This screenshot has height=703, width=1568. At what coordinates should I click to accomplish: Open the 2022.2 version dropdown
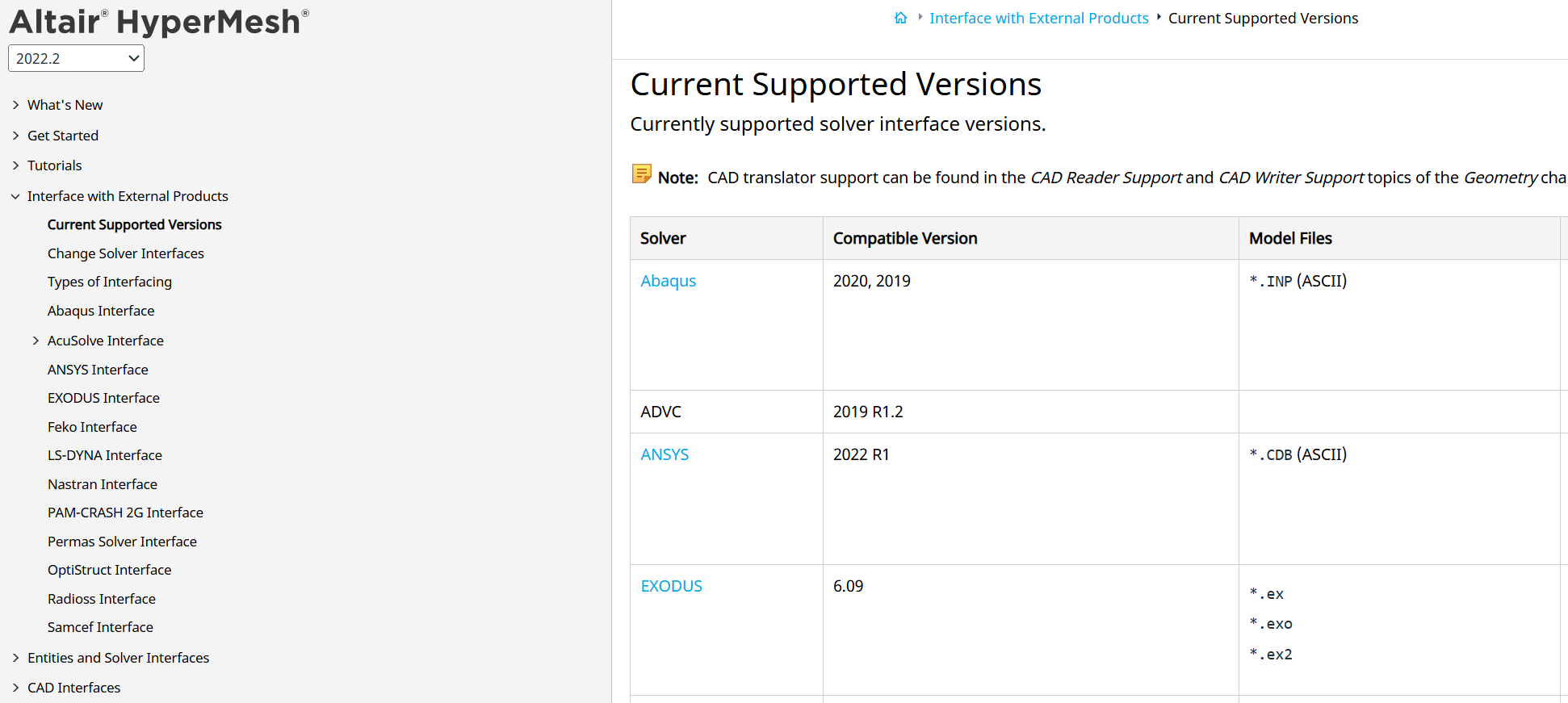(76, 58)
